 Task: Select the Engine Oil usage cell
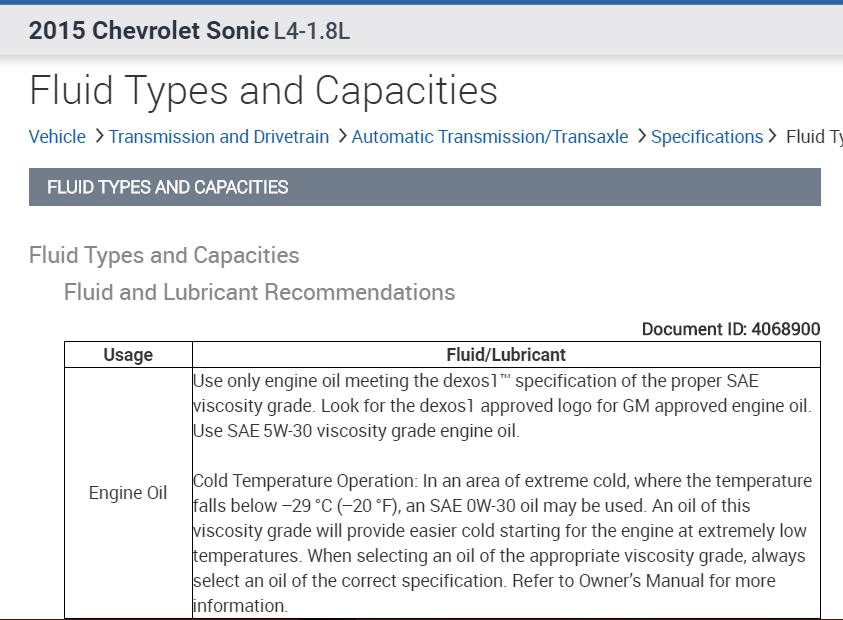128,493
